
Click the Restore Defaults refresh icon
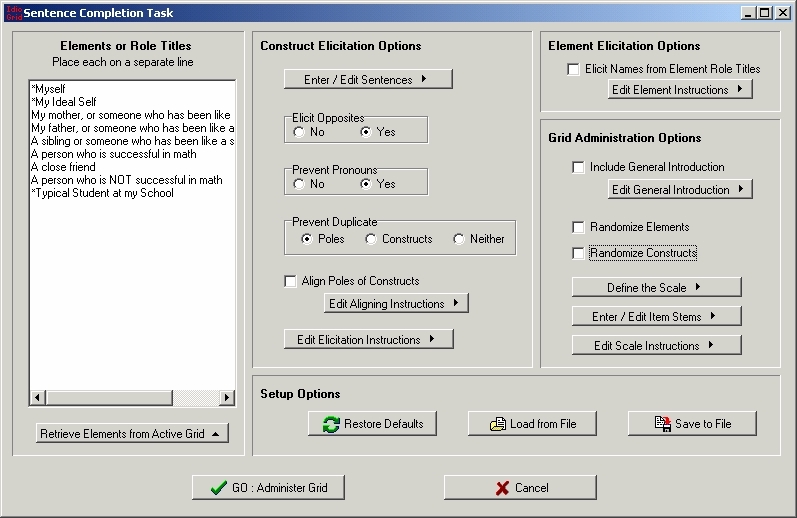(331, 424)
